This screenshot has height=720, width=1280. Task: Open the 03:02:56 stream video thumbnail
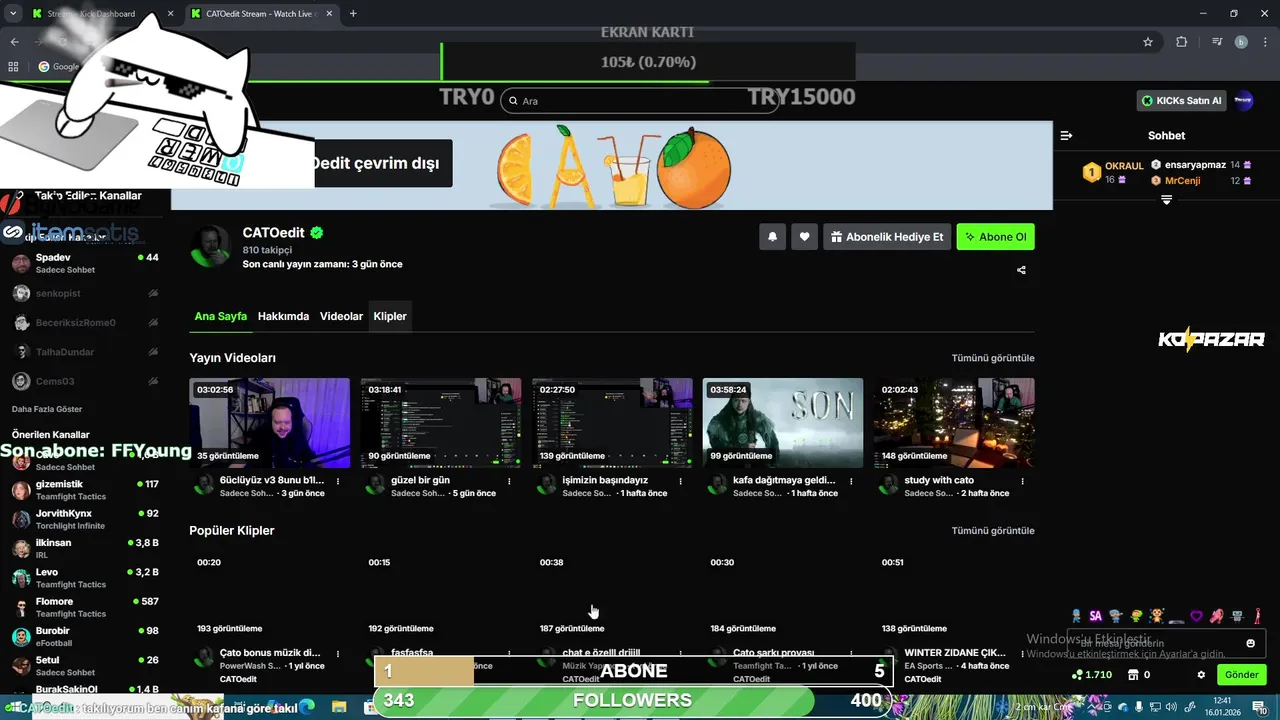[270, 423]
